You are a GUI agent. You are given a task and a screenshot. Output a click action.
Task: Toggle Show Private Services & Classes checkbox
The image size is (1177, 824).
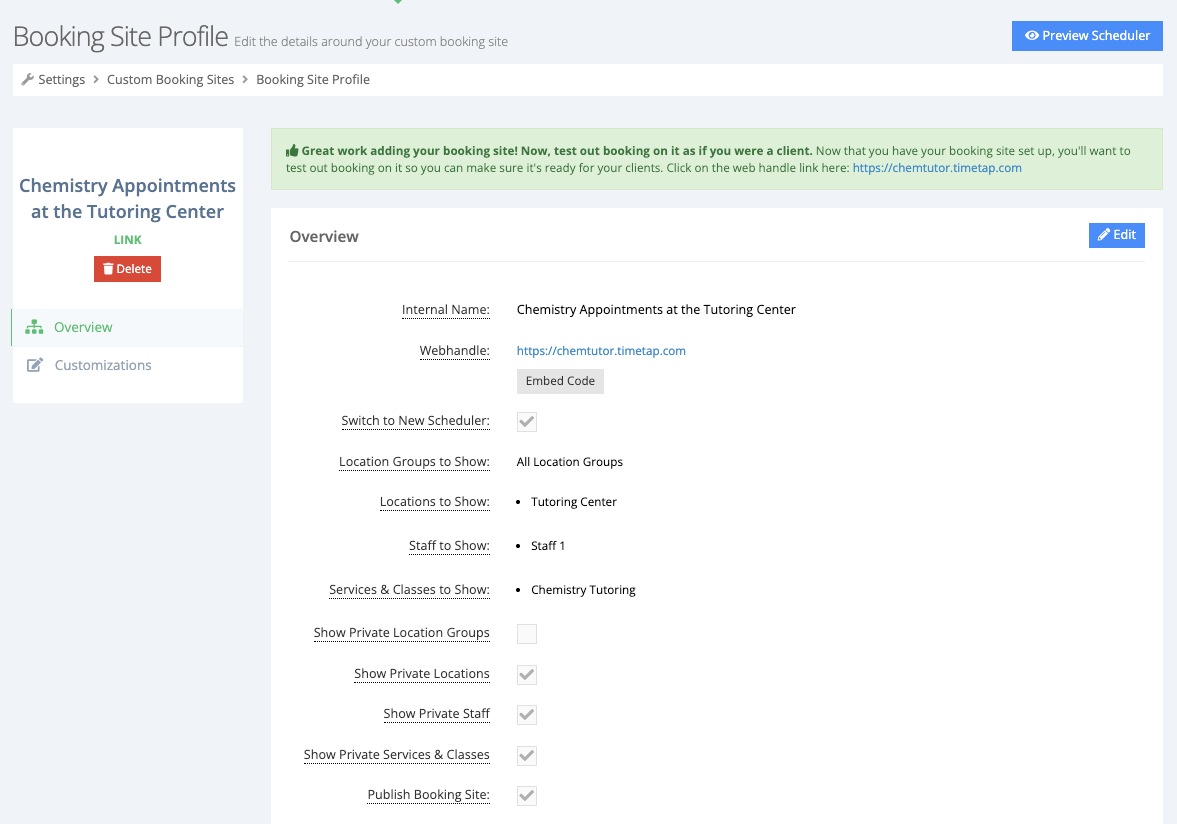click(x=527, y=756)
